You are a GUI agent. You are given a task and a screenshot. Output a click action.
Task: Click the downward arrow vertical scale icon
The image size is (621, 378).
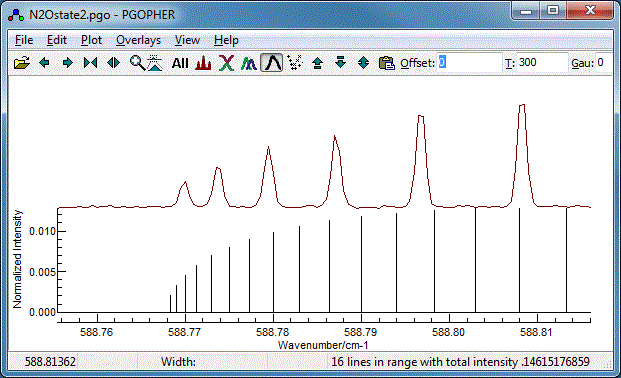(340, 63)
